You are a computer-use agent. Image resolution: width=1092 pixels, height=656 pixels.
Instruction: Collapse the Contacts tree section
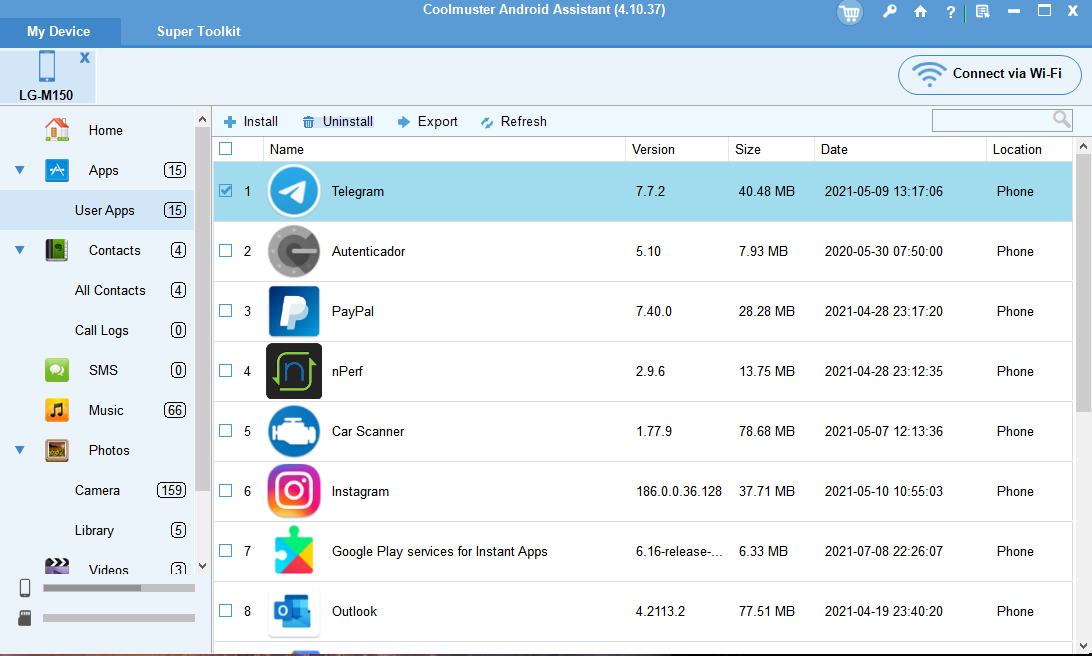click(20, 250)
